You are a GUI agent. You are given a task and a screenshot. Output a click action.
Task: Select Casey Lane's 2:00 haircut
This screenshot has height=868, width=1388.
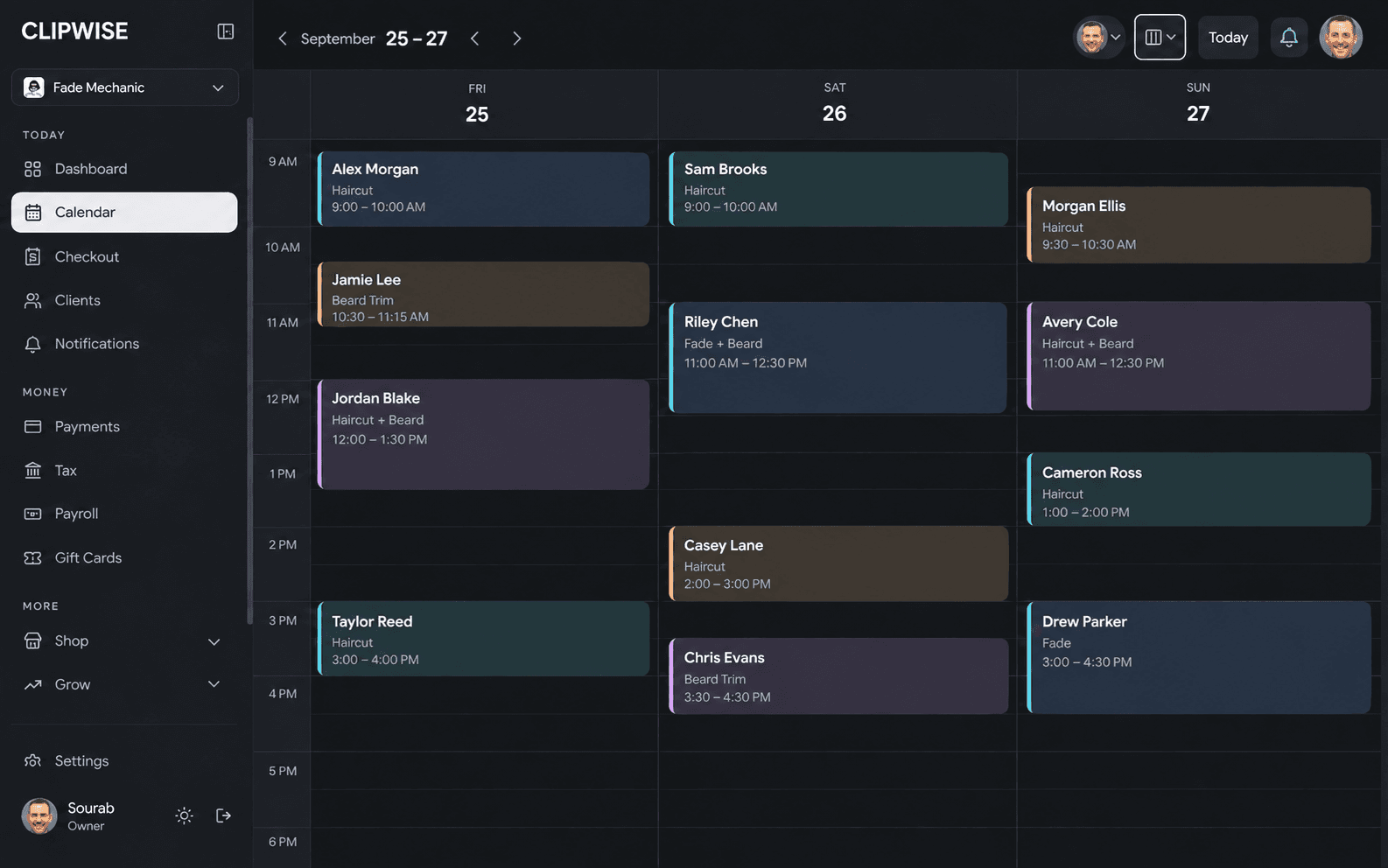(838, 563)
